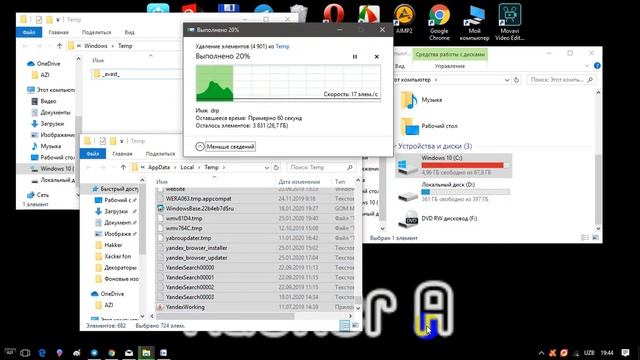Sort files by Дата изменения column

tap(299, 182)
